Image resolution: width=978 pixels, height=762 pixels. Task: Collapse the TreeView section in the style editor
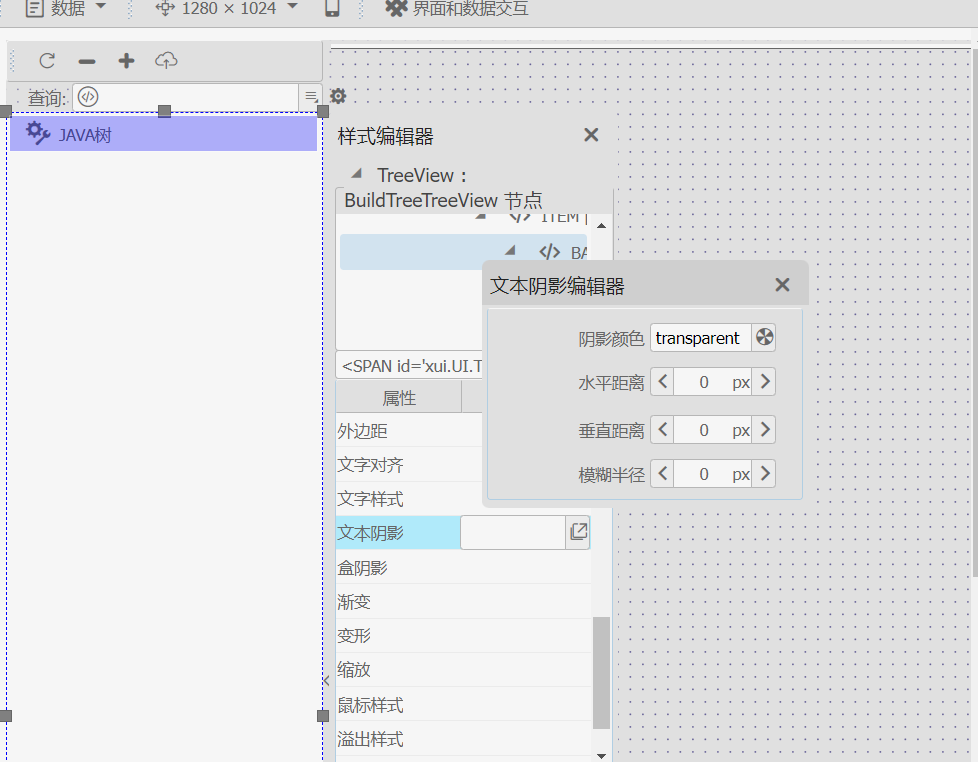355,172
